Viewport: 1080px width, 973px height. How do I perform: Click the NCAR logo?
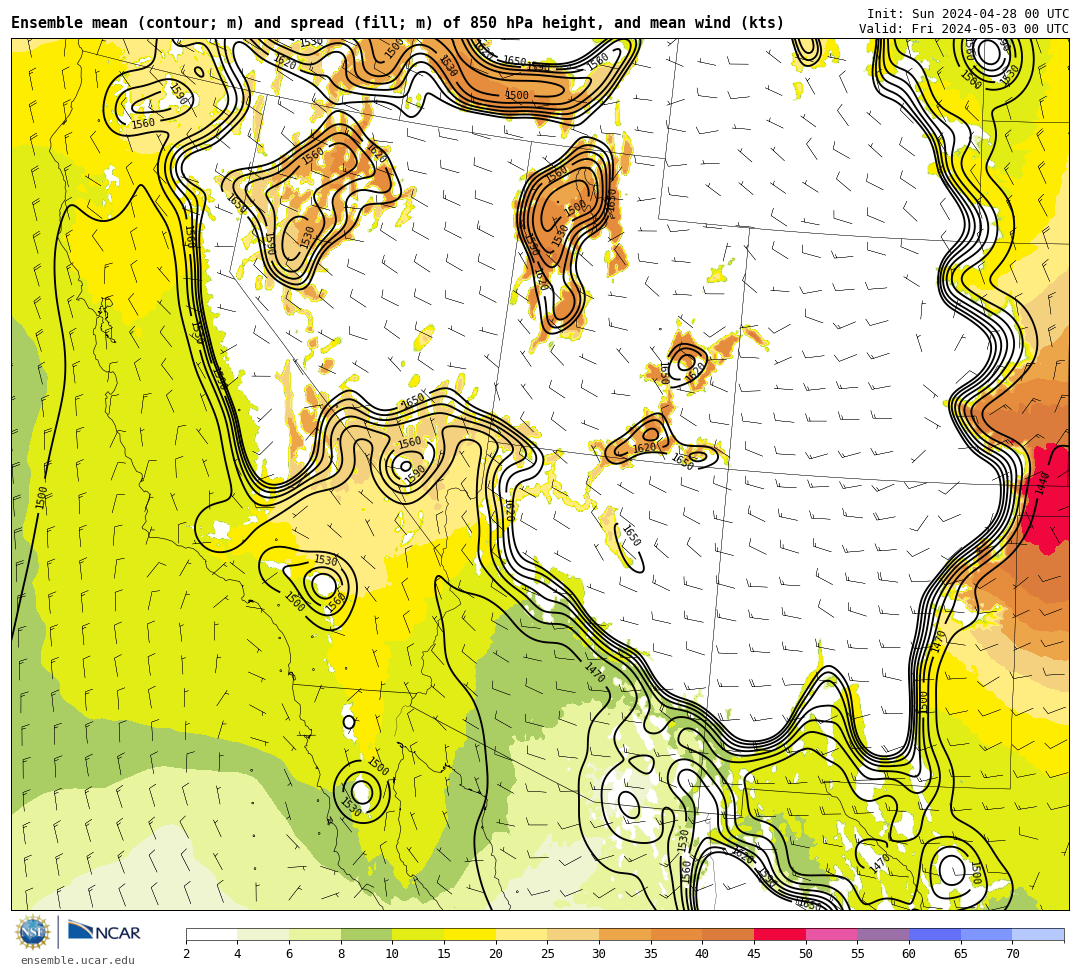pyautogui.click(x=104, y=932)
